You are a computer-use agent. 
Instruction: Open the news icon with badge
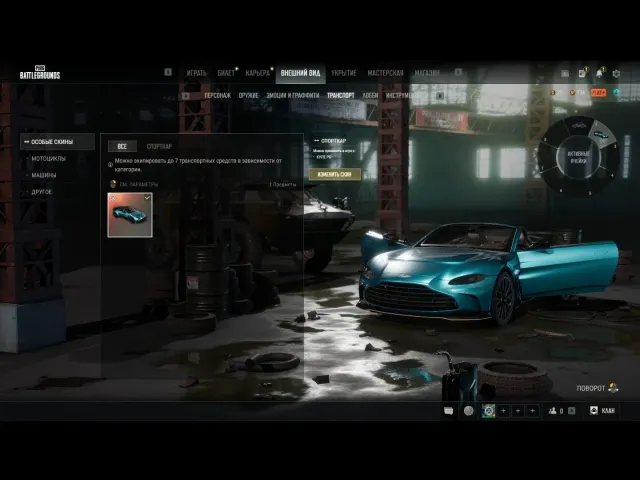click(x=582, y=73)
